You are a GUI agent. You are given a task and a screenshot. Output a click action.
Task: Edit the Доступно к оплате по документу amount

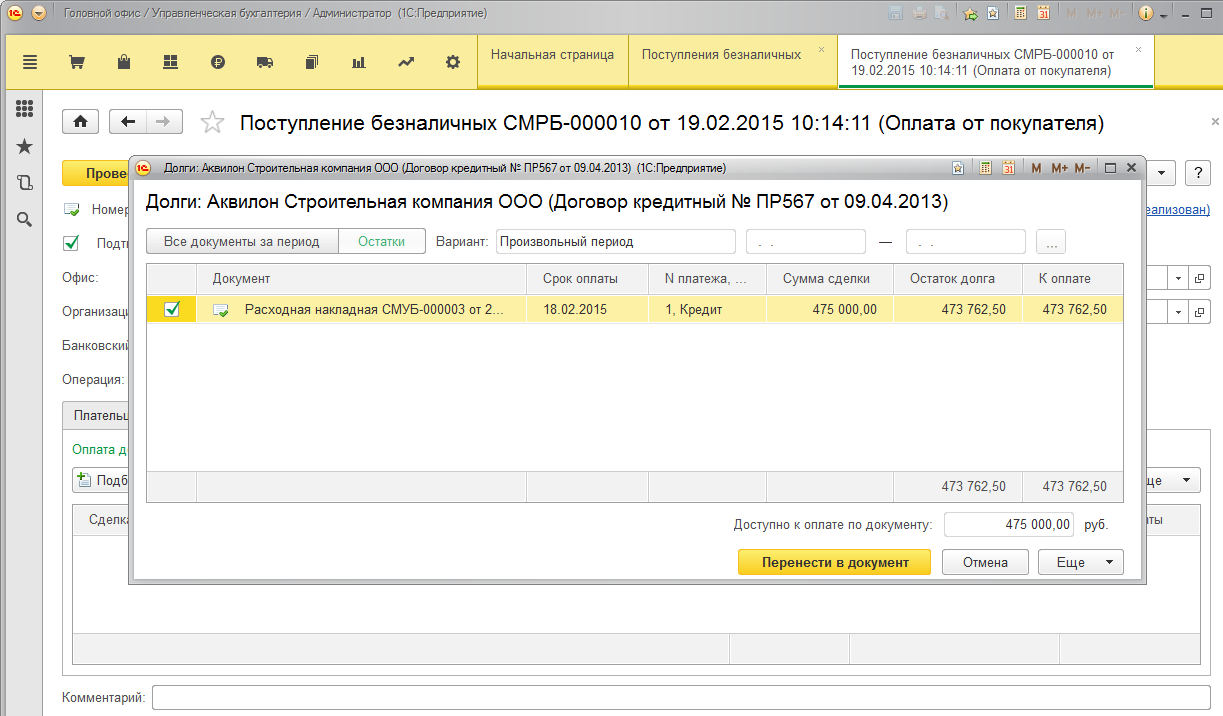pos(1009,524)
